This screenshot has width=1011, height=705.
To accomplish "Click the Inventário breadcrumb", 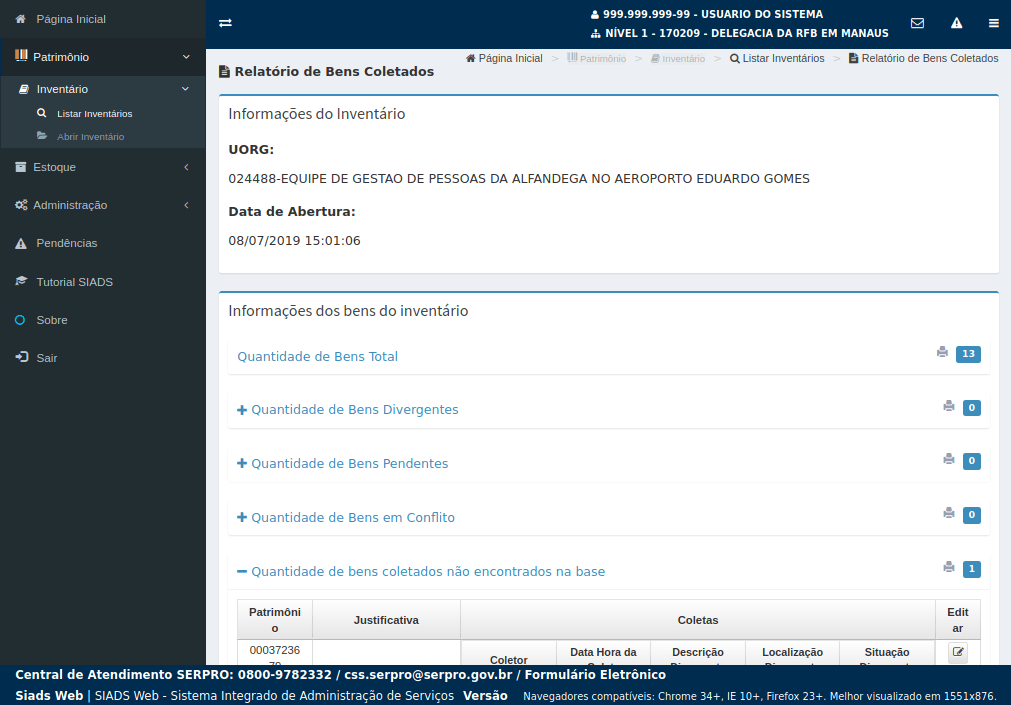I will click(678, 58).
